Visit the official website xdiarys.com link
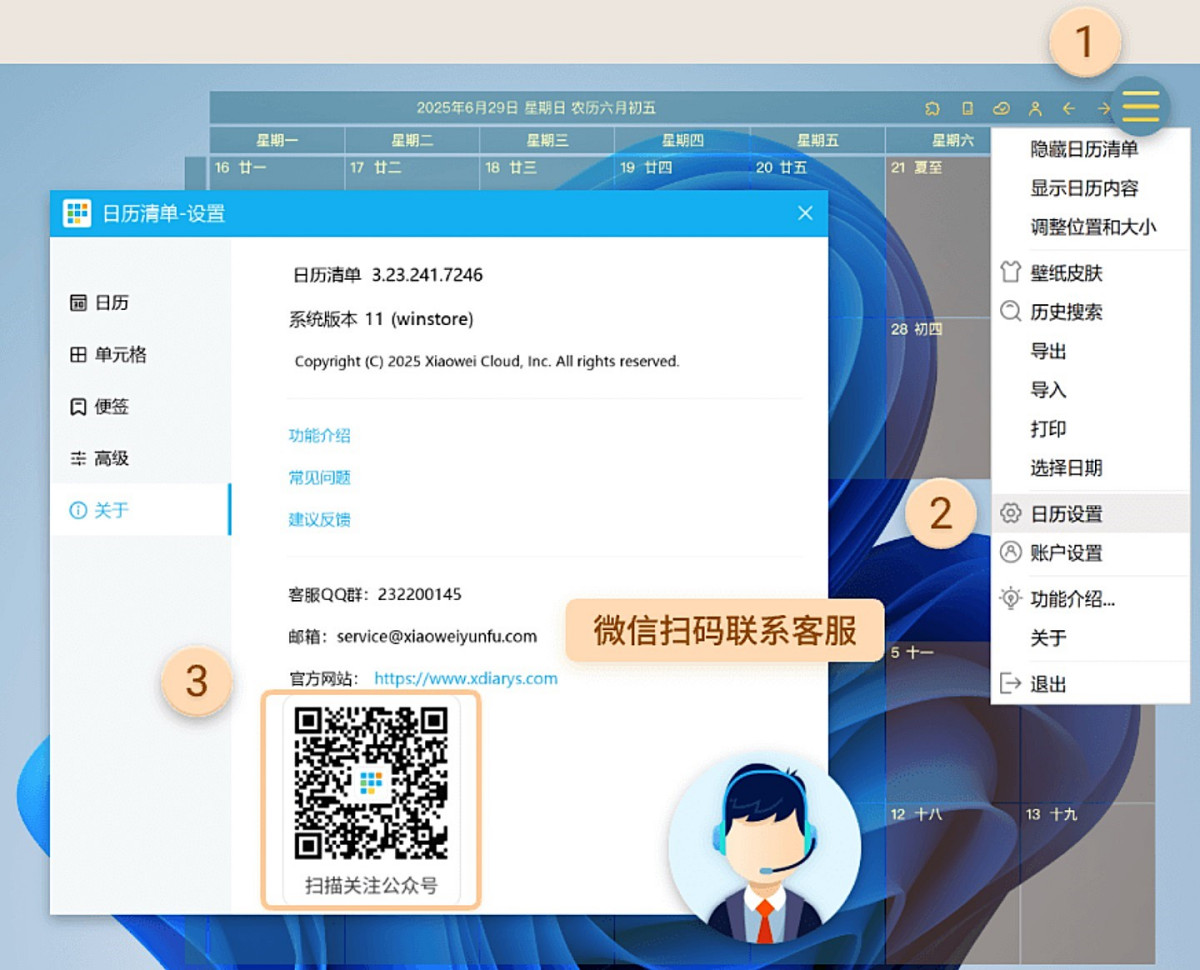1200x970 pixels. [x=466, y=679]
